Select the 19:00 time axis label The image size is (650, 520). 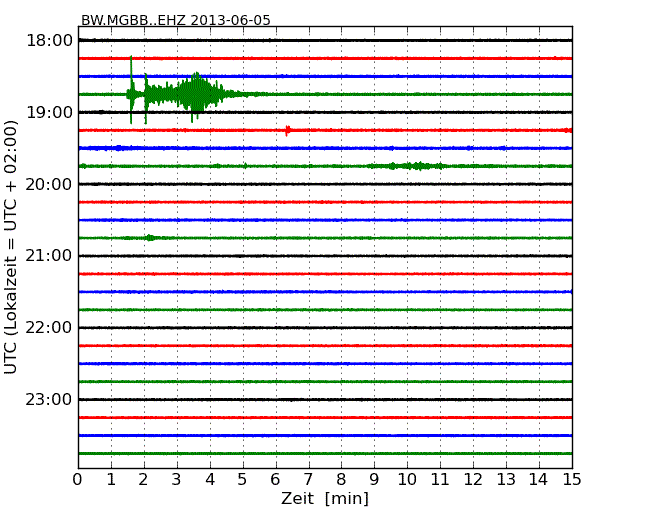pyautogui.click(x=49, y=112)
